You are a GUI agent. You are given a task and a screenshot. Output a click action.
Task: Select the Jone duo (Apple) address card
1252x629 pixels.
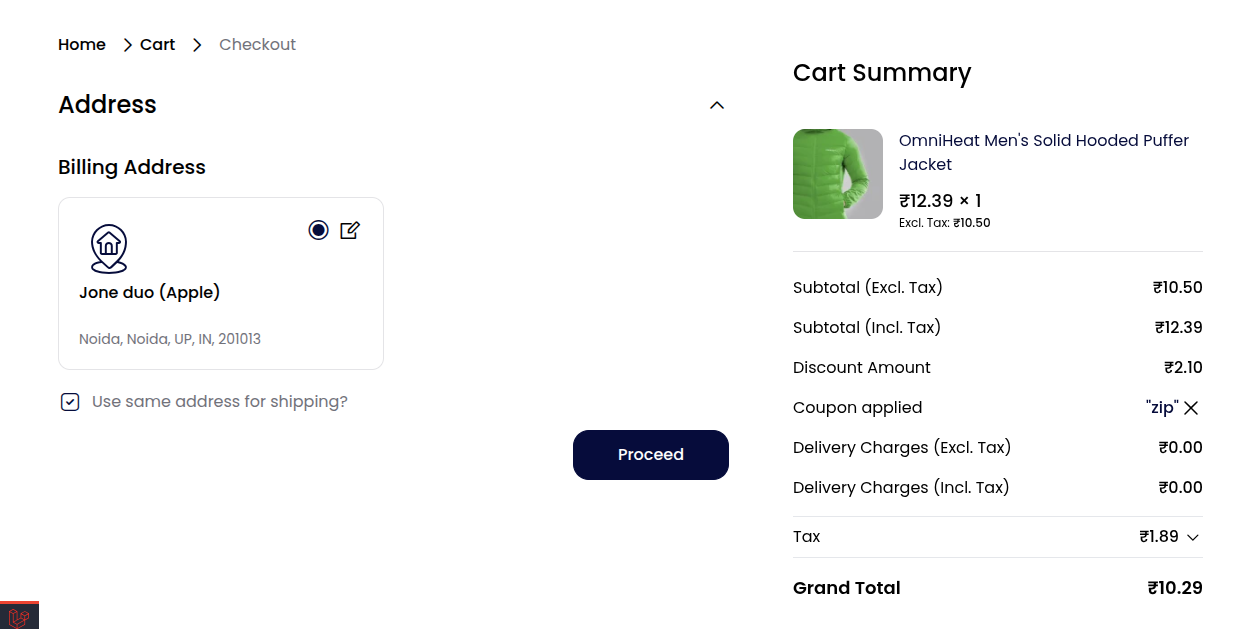tap(221, 284)
